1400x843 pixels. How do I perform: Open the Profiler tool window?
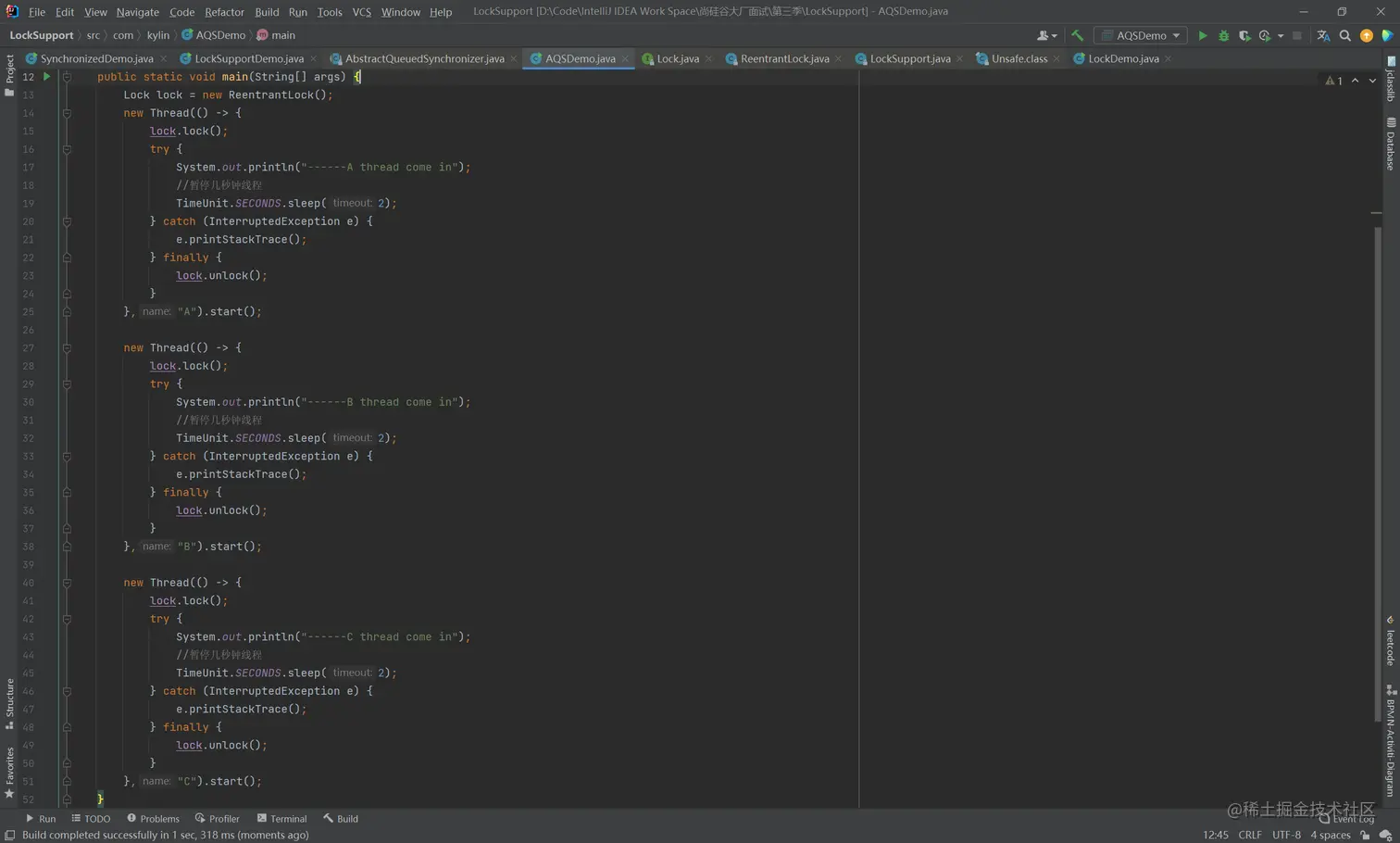[218, 819]
